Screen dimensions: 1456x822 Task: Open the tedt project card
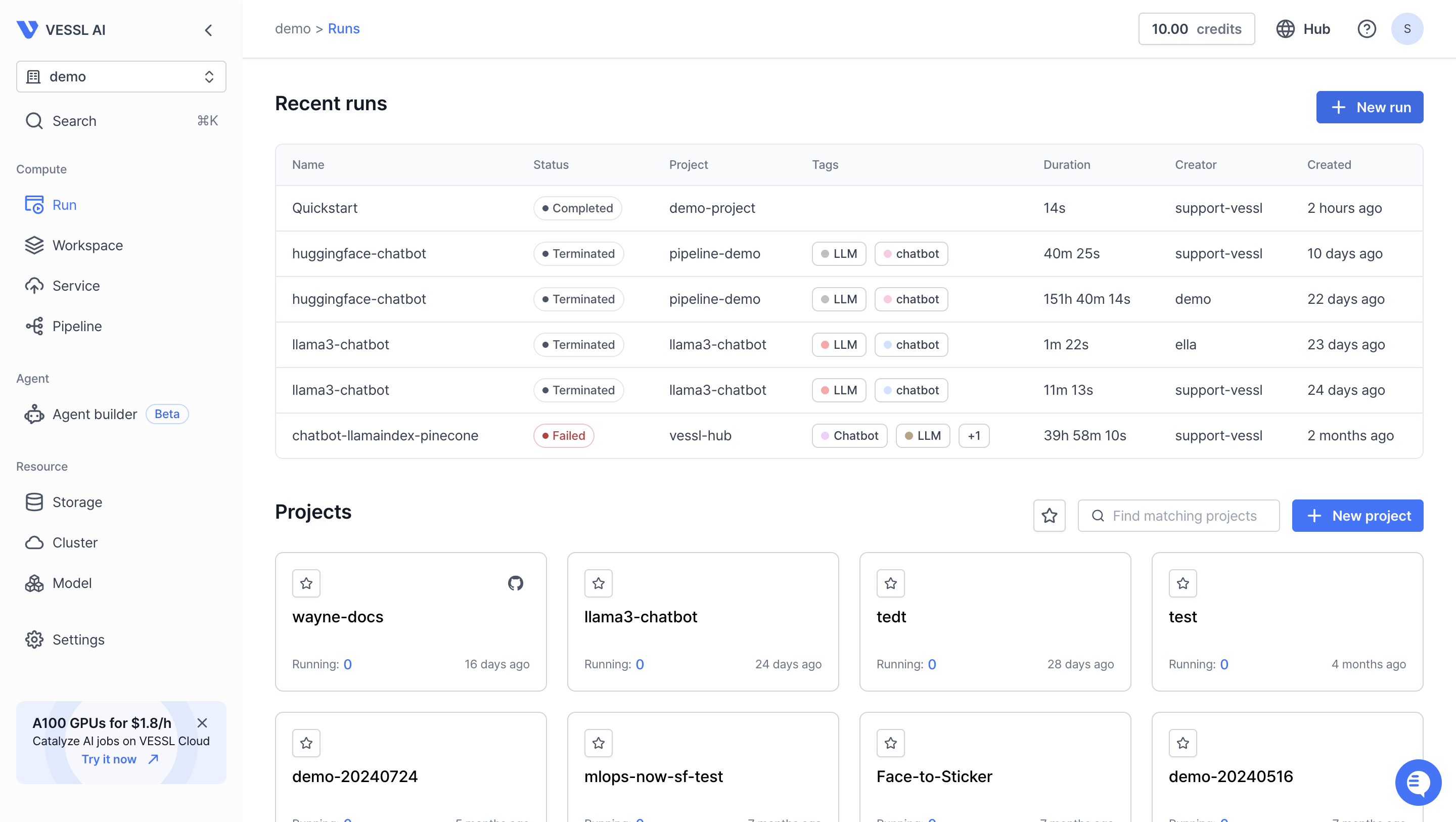(995, 621)
